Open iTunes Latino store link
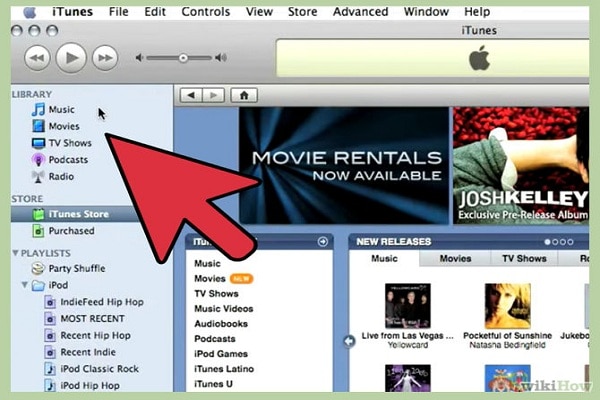600x400 pixels. pyautogui.click(x=224, y=369)
